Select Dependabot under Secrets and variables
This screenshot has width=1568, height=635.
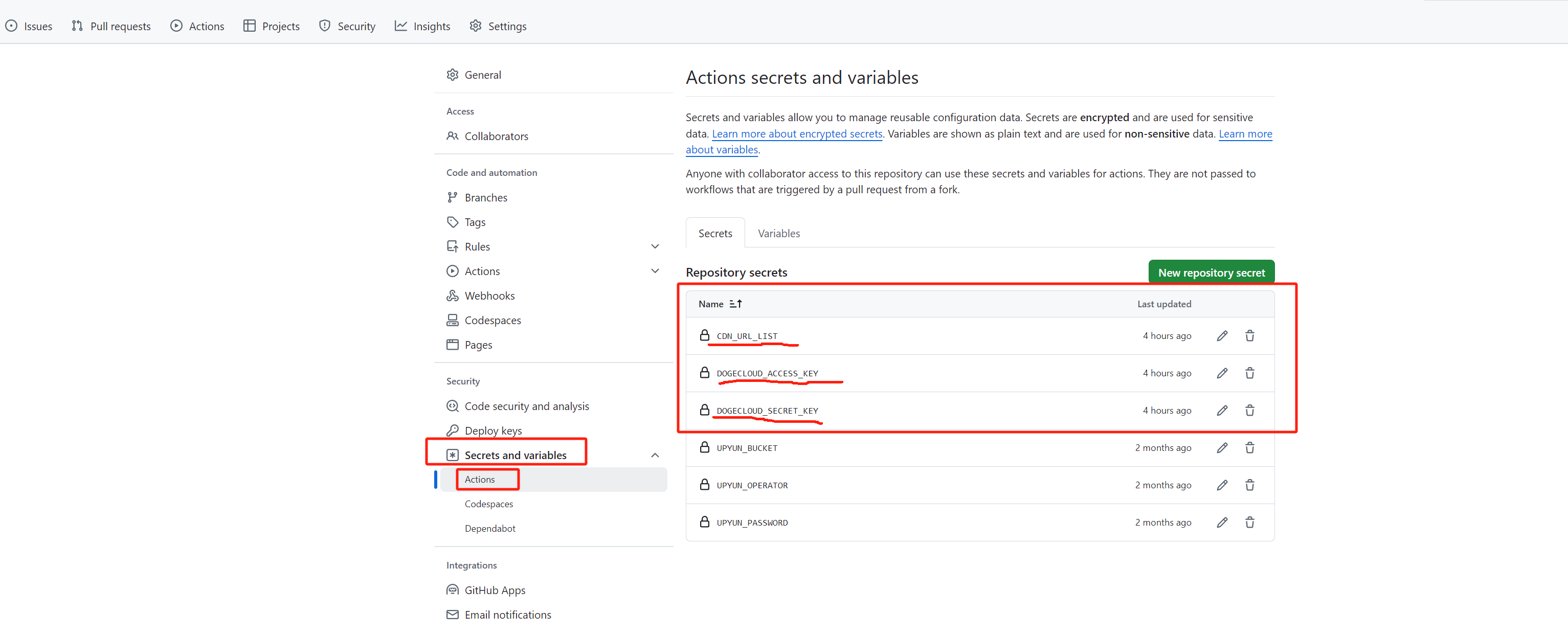point(489,528)
